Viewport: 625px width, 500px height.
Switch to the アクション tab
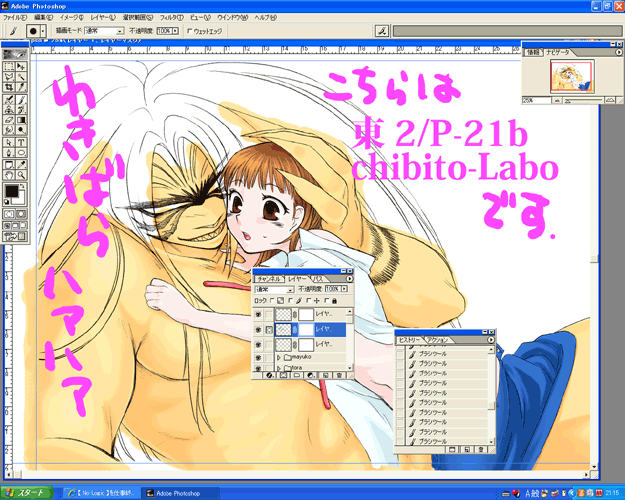point(438,340)
